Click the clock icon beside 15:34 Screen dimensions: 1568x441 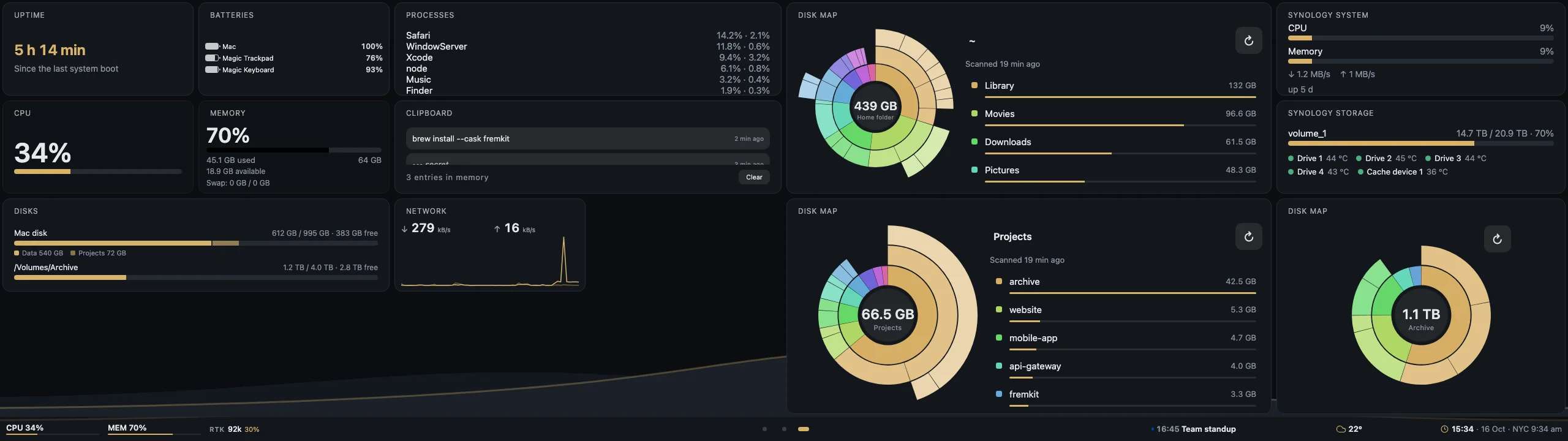tap(1444, 429)
